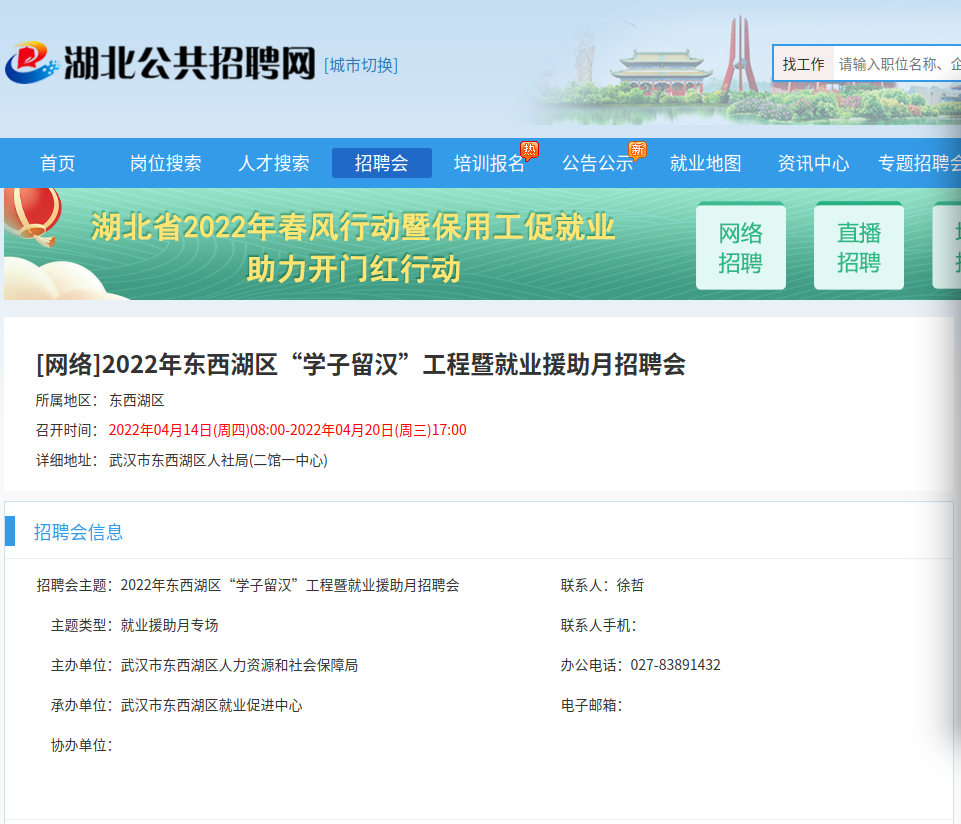Open 就业地图 navigation item
The height and width of the screenshot is (824, 961).
pos(705,163)
